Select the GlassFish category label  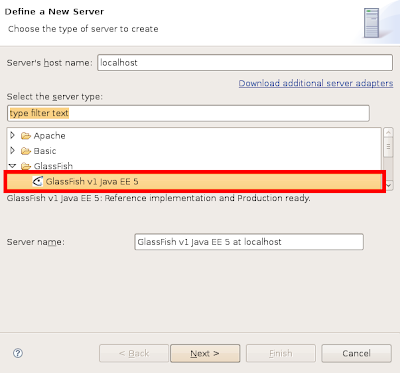pyautogui.click(x=53, y=166)
